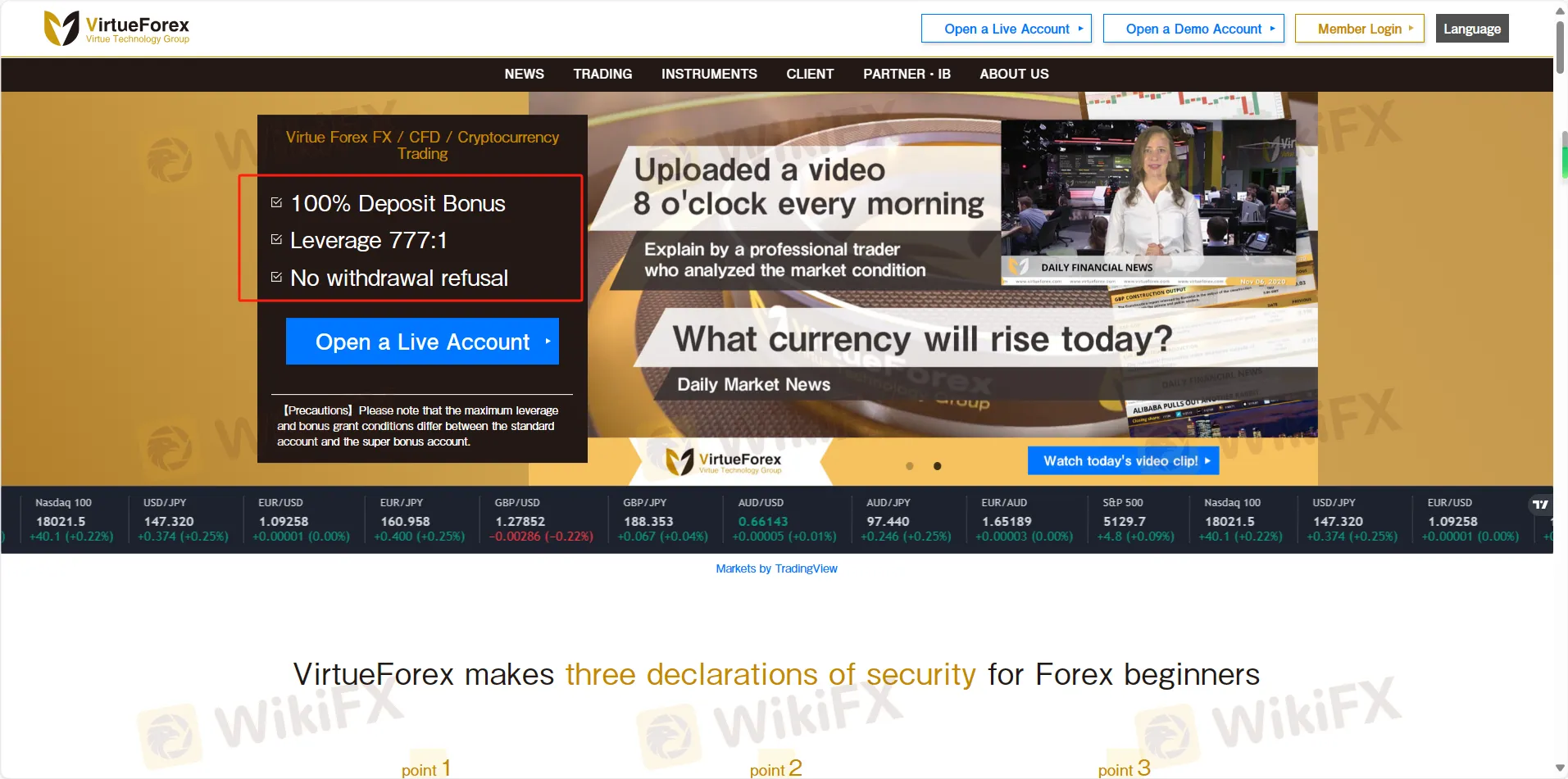The width and height of the screenshot is (1568, 779).
Task: Click the checkmark beside Leverage 777:1
Action: pos(276,239)
